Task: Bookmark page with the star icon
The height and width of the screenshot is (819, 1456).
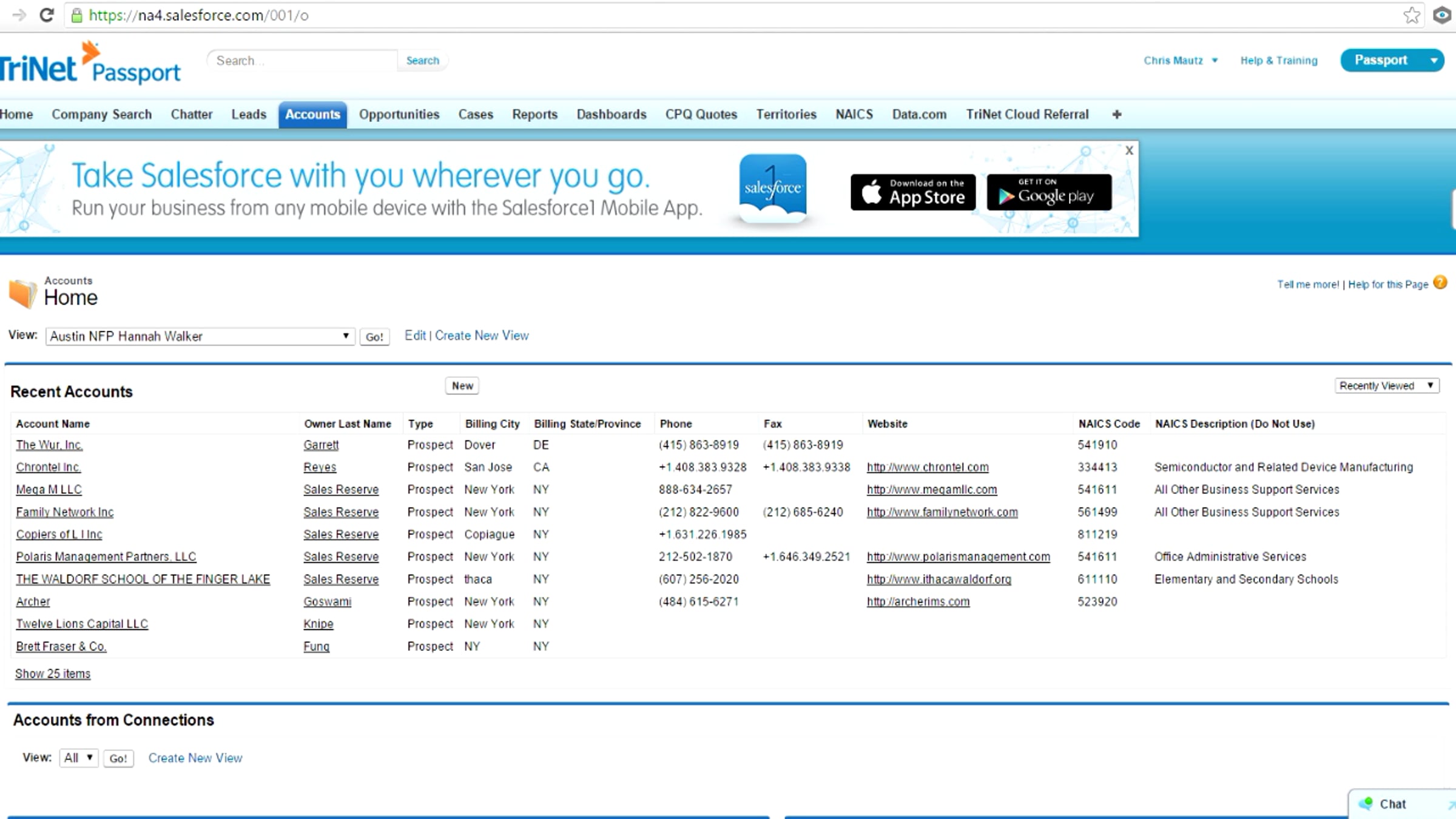Action: (x=1412, y=15)
